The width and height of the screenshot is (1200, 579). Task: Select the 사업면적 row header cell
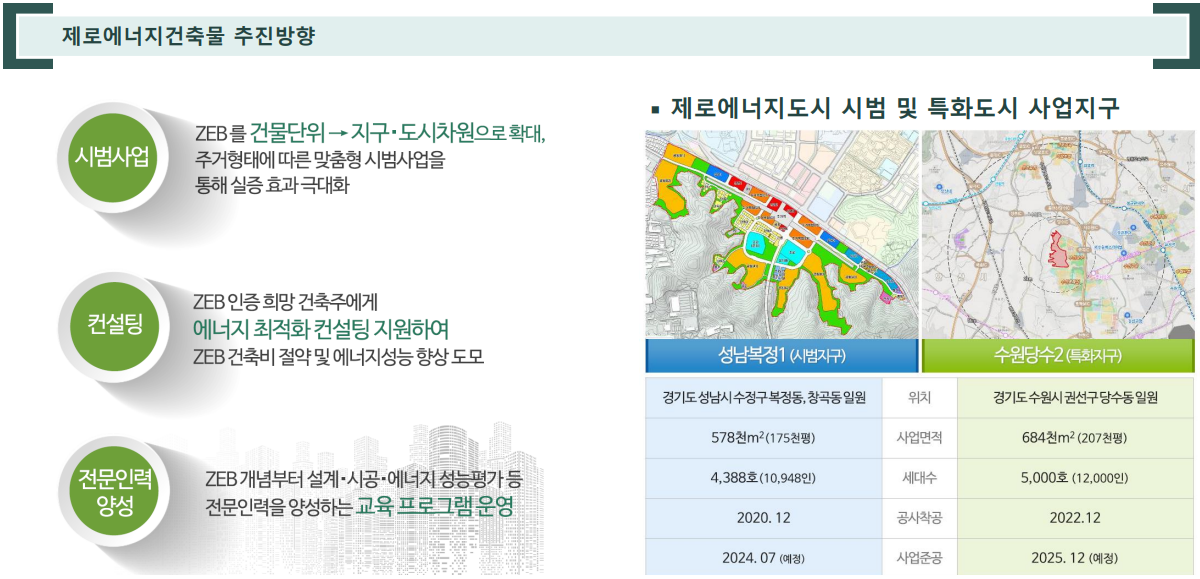[920, 438]
